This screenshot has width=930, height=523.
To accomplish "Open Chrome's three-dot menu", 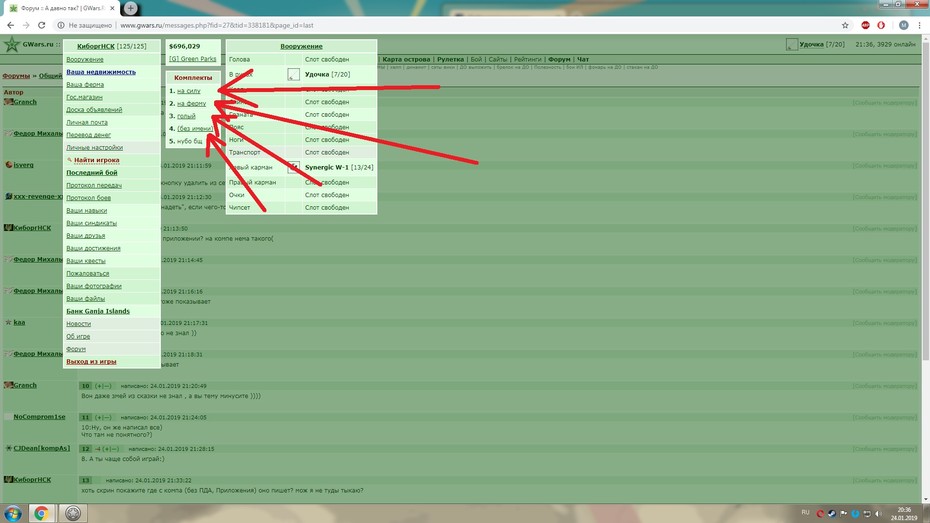I will click(920, 25).
